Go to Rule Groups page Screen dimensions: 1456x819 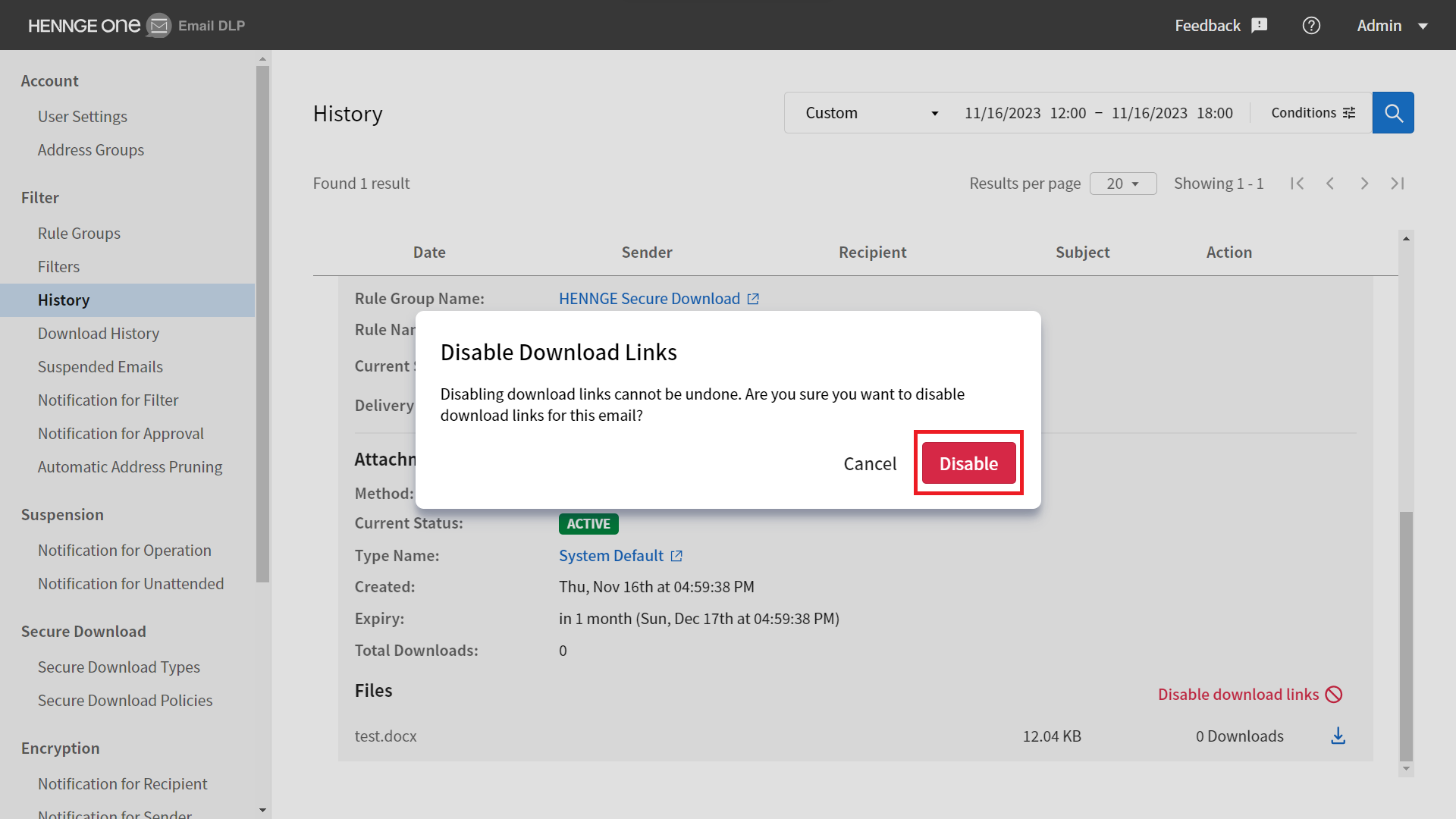click(x=79, y=234)
